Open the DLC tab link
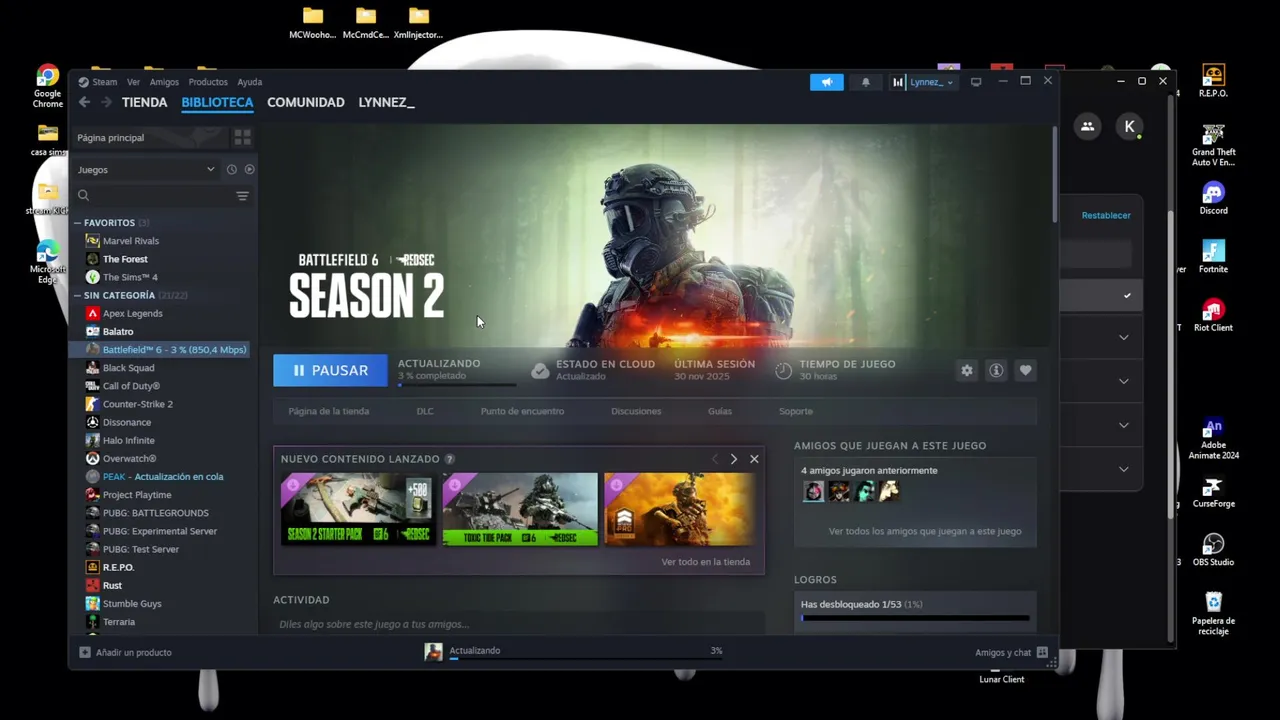This screenshot has width=1280, height=720. click(x=425, y=411)
